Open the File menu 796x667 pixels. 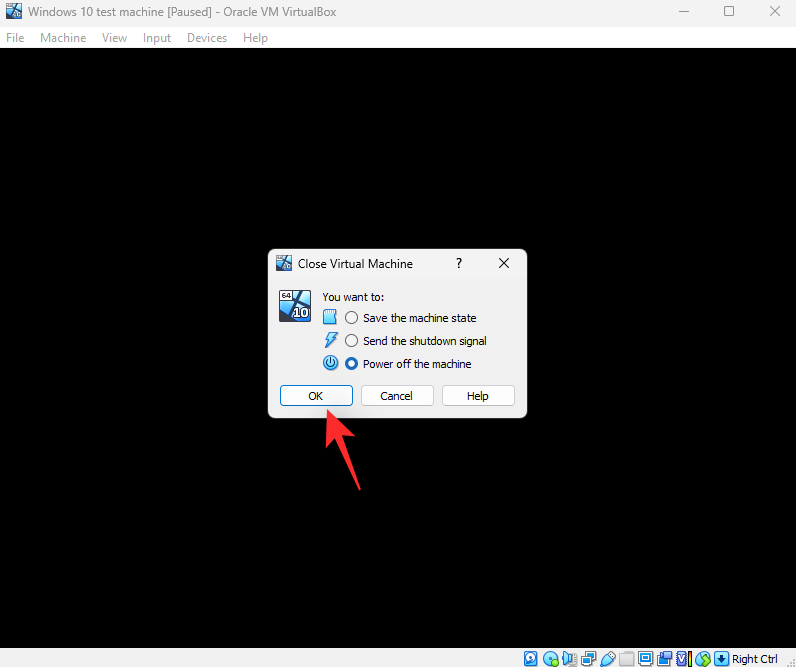(x=15, y=38)
